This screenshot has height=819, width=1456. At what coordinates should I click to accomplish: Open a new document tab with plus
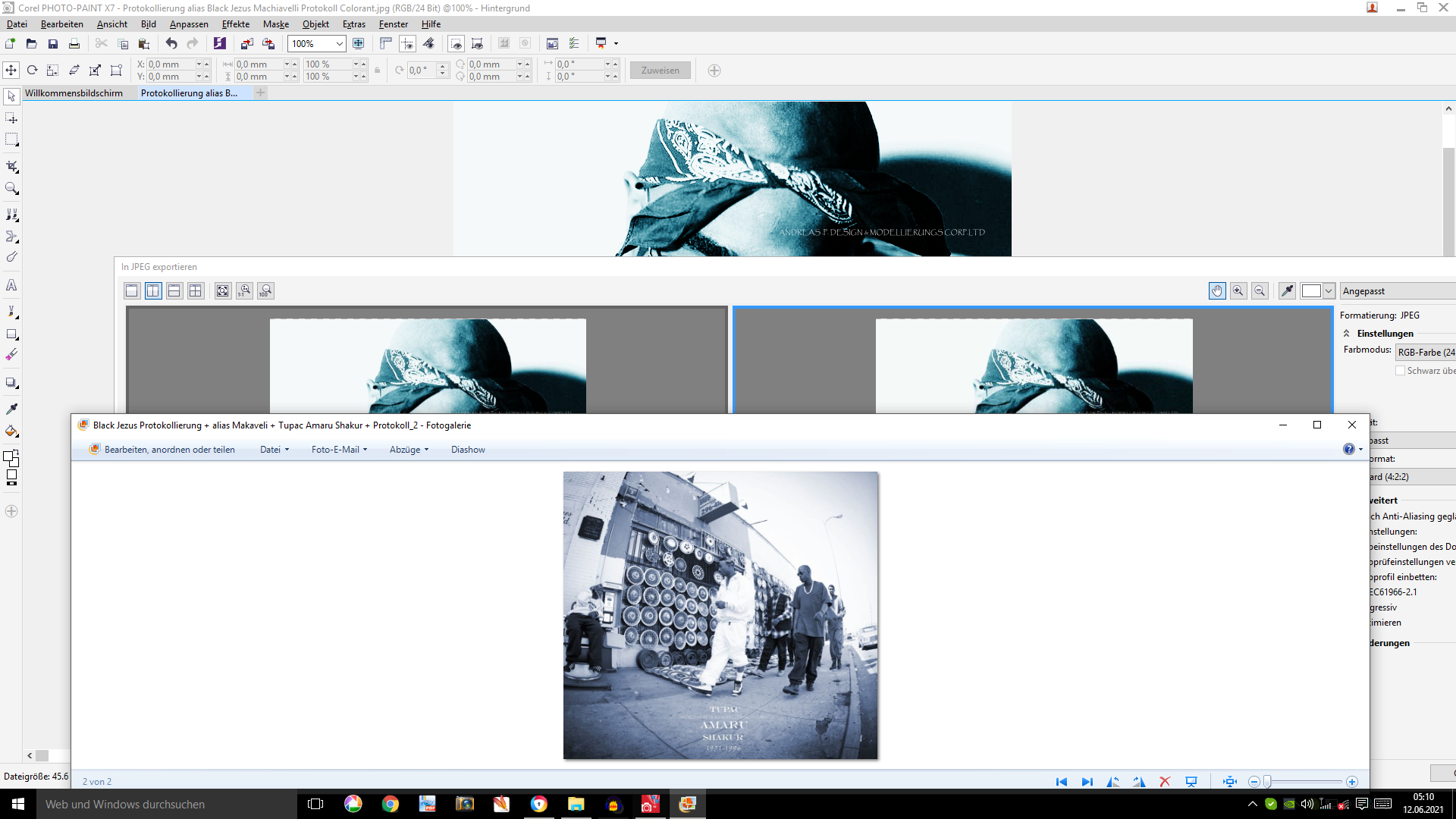click(261, 93)
